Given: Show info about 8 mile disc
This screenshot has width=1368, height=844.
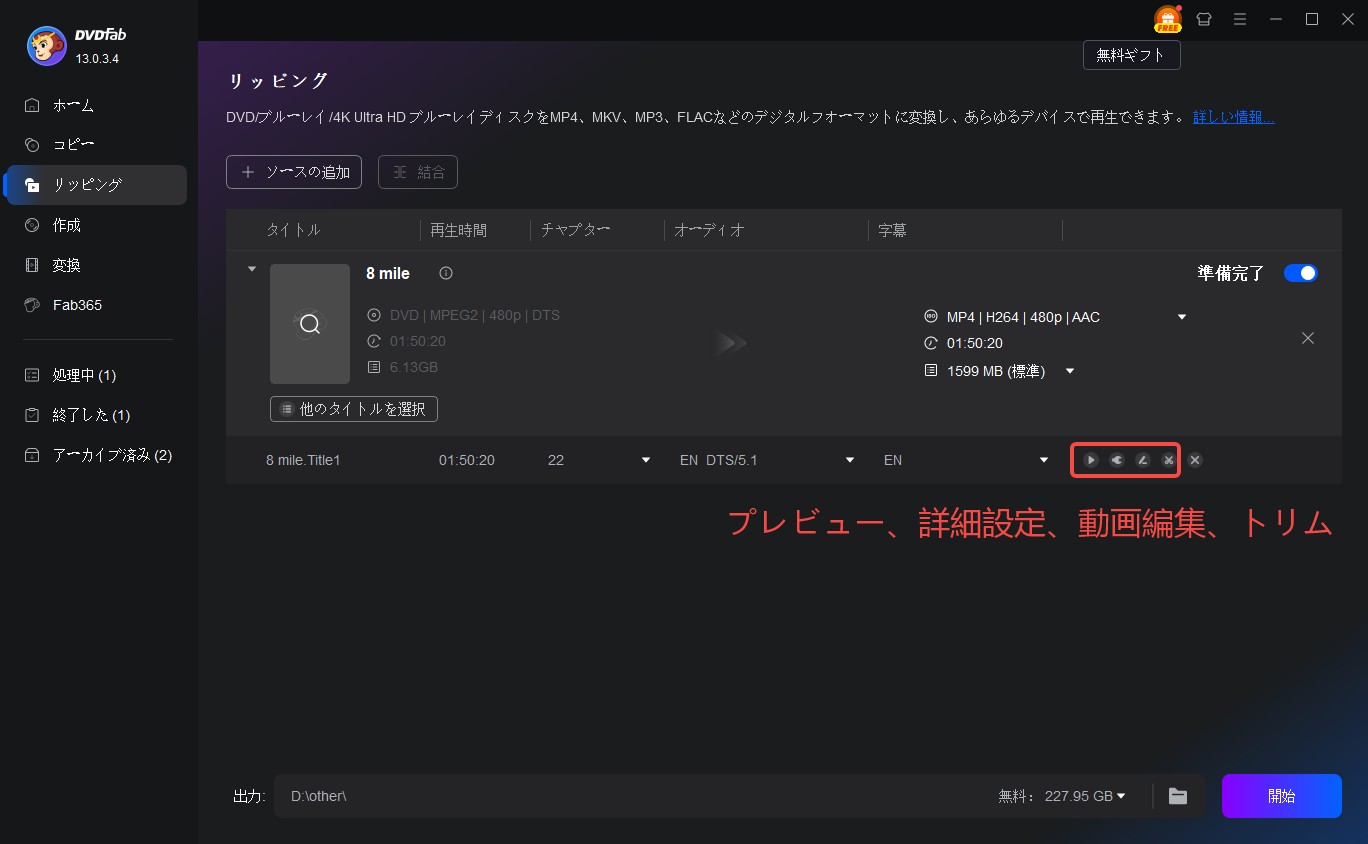Looking at the screenshot, I should (x=446, y=273).
